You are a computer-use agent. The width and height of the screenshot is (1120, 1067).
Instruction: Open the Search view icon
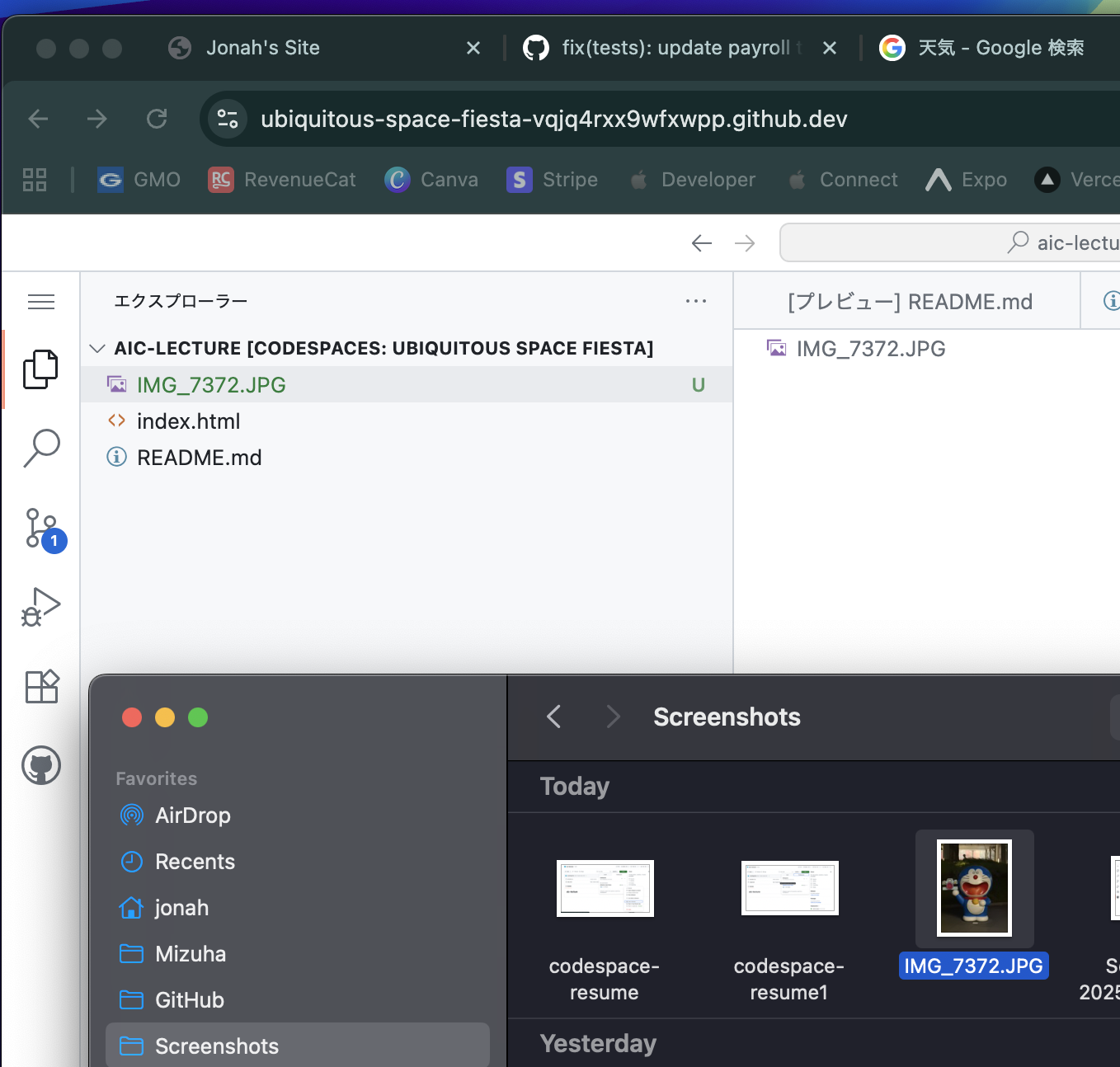pos(40,448)
